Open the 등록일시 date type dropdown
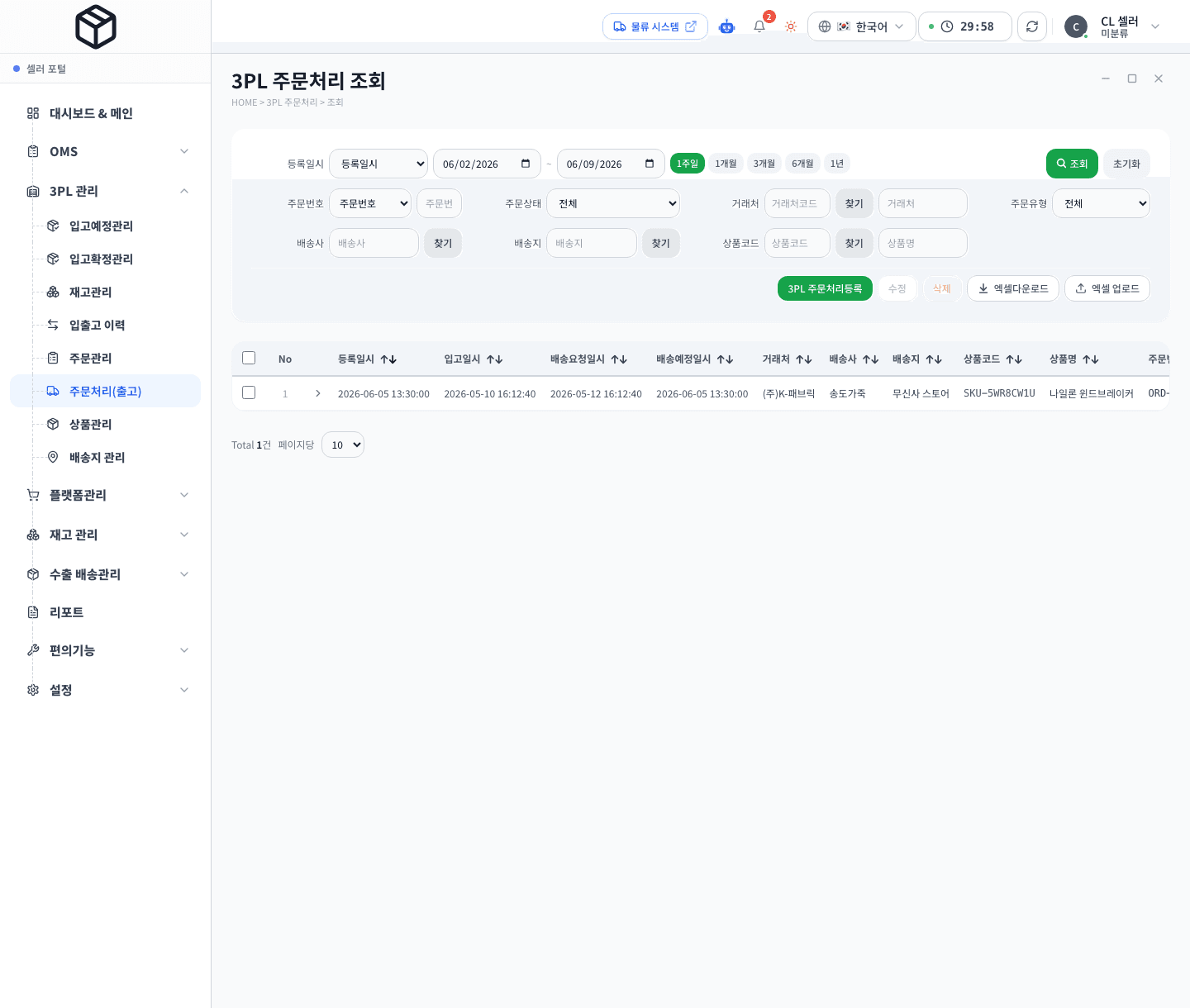The width and height of the screenshot is (1190, 1008). [378, 164]
